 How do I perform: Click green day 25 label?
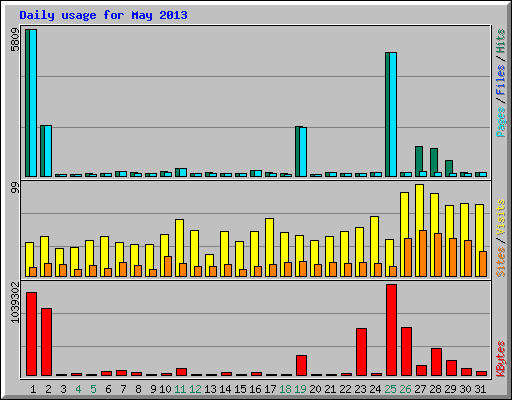pos(390,389)
